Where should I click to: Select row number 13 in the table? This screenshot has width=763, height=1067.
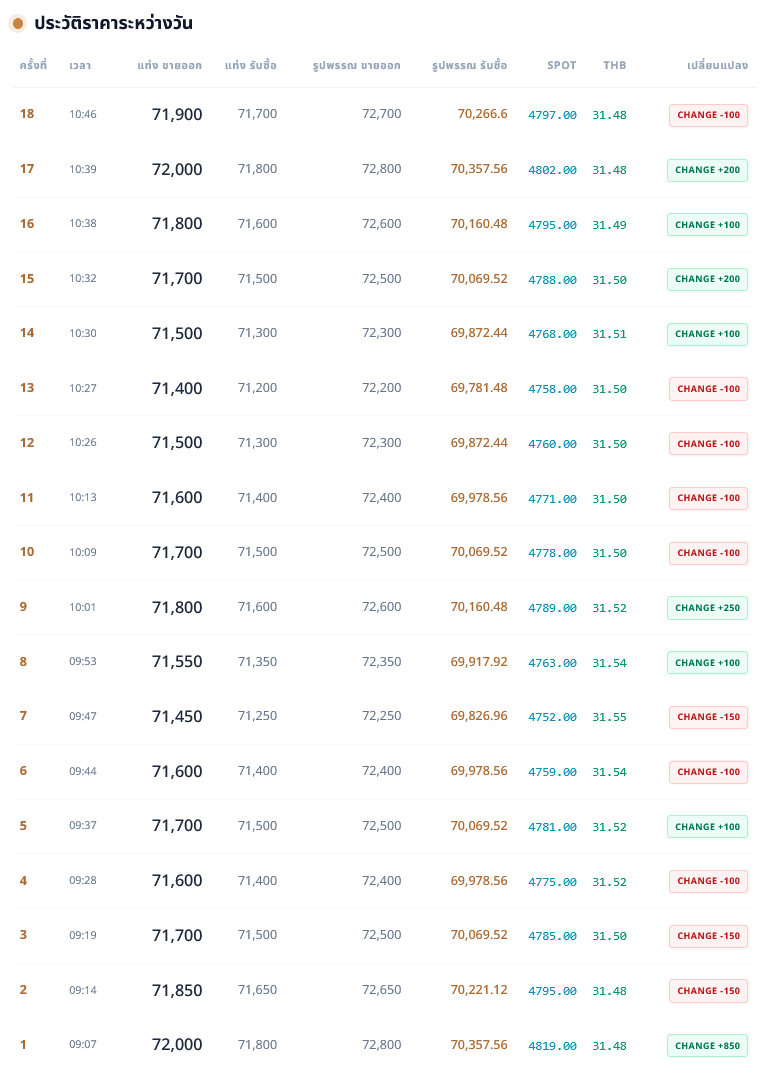(27, 388)
